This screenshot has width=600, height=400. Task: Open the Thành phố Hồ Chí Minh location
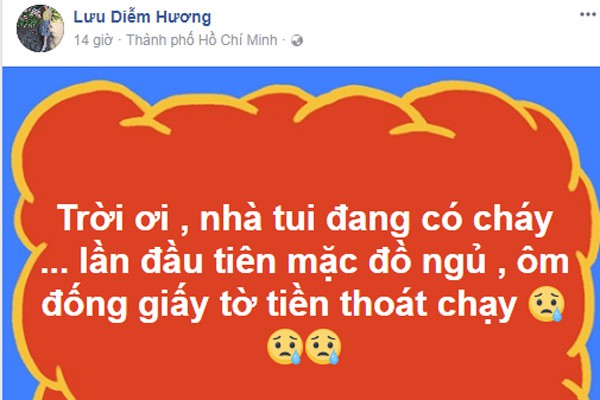202,40
